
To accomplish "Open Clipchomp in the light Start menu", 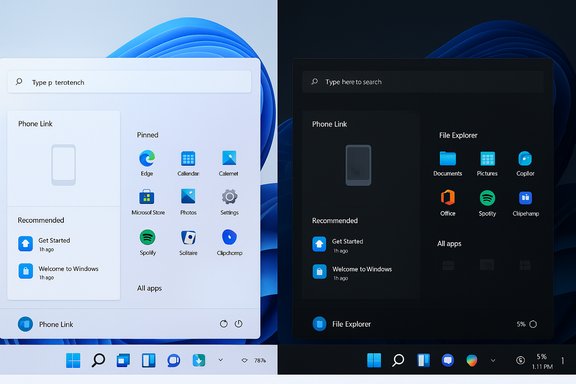I will [x=229, y=237].
